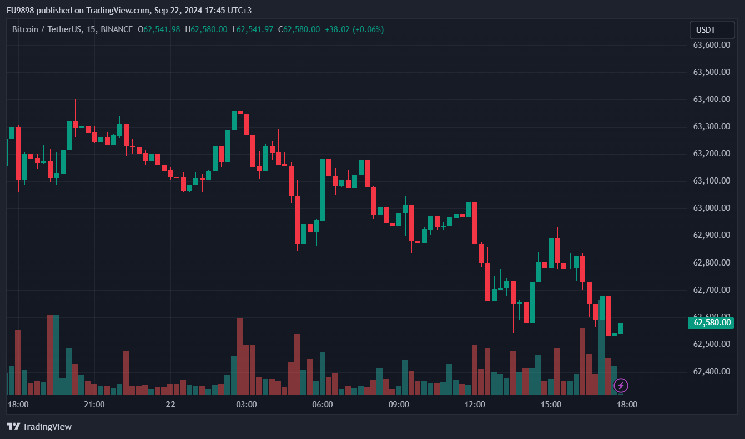Click the purple lightning bolt icon

tap(621, 384)
